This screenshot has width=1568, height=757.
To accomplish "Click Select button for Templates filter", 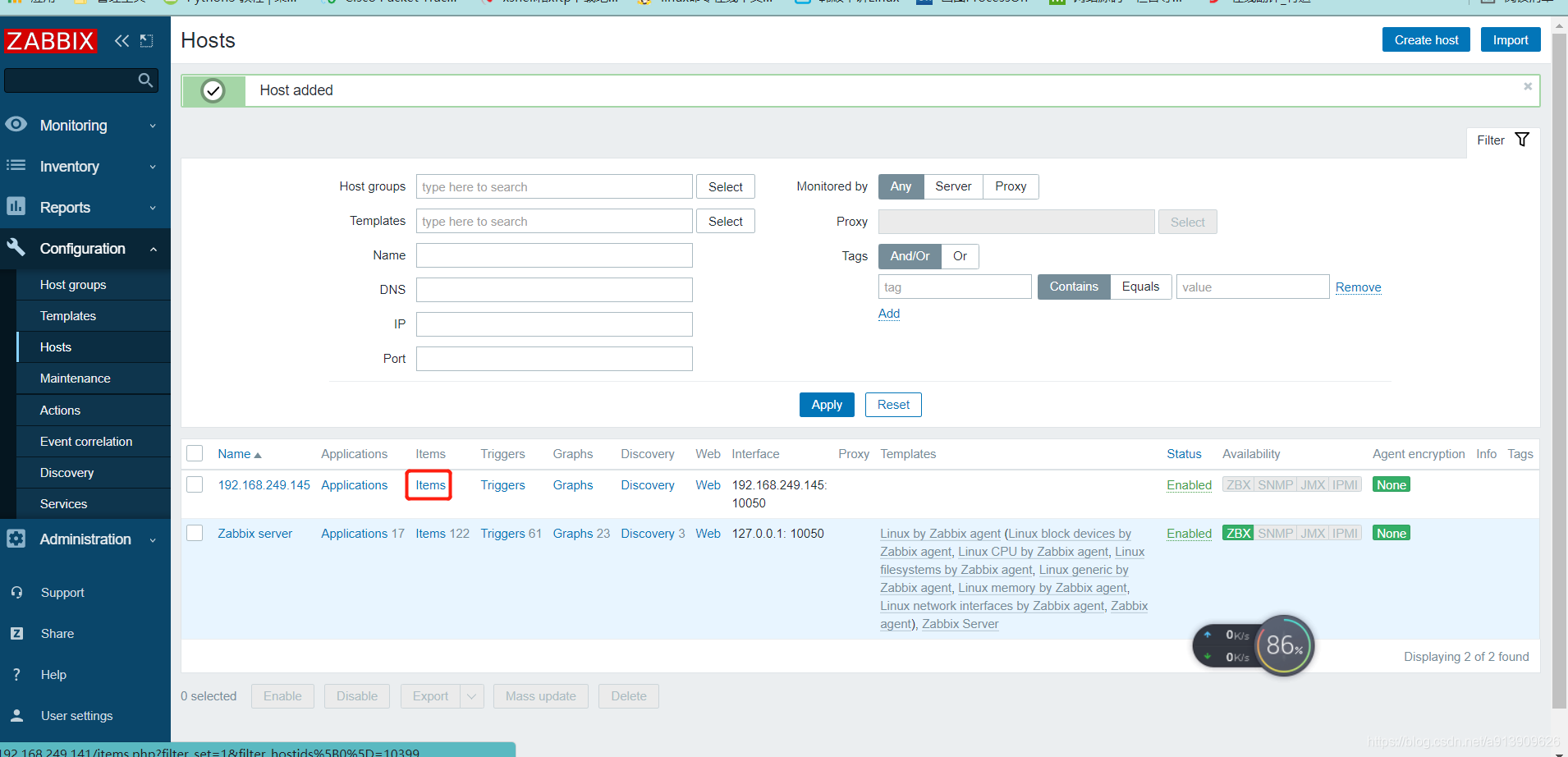I will point(726,221).
